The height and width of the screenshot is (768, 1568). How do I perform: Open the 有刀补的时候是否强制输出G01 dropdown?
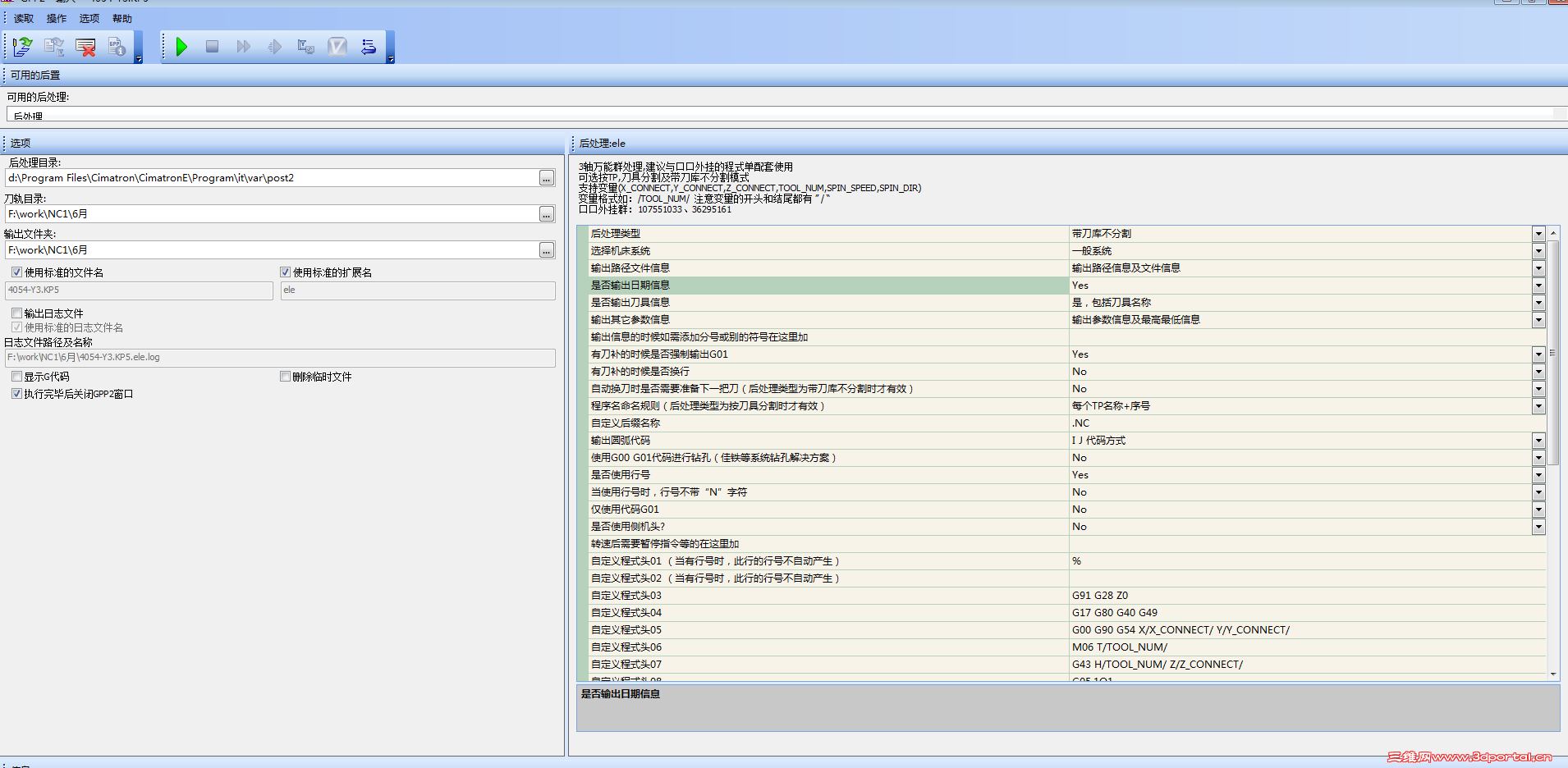[x=1538, y=354]
